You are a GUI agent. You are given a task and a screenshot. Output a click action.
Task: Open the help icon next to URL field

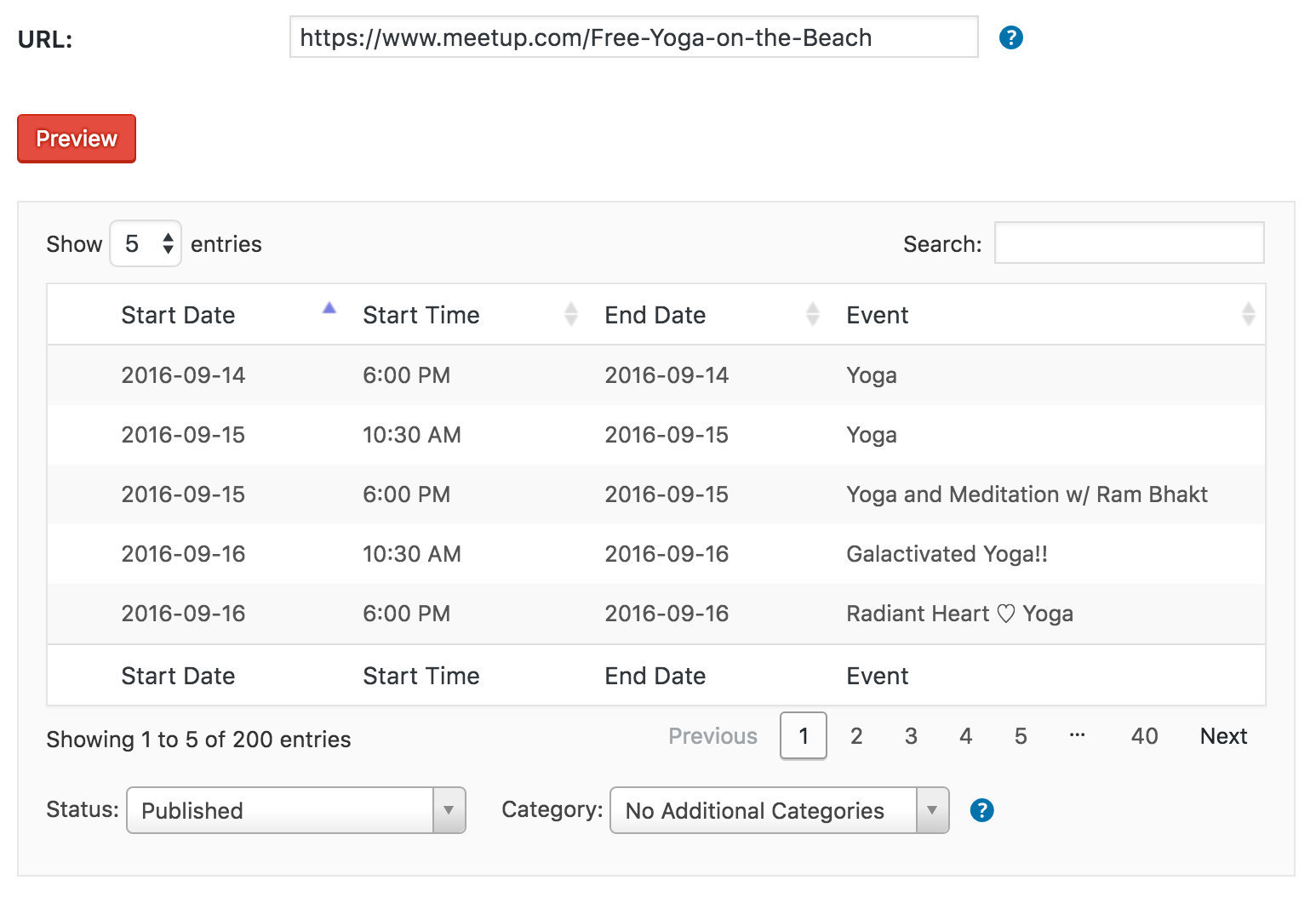1011,37
